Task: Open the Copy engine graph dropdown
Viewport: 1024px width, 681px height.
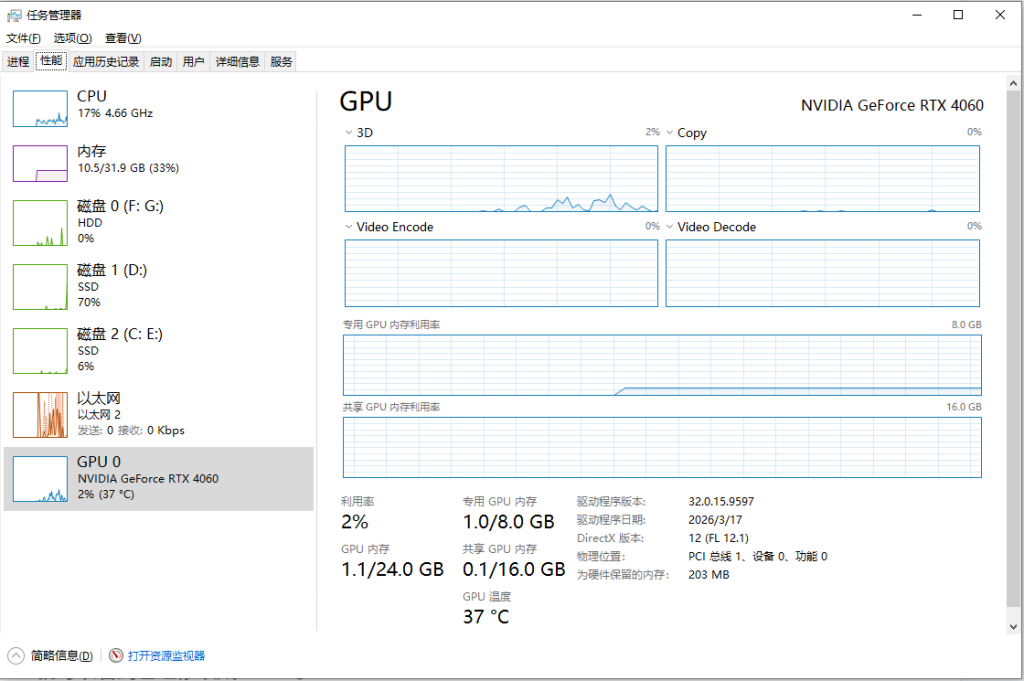Action: (669, 133)
